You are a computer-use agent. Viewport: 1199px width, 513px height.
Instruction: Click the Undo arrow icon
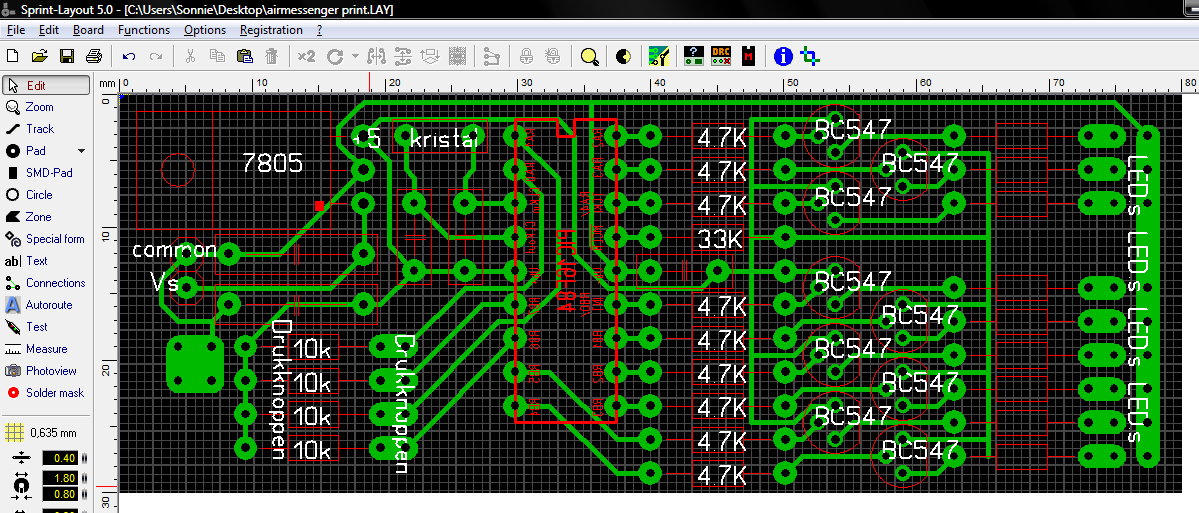coord(129,57)
